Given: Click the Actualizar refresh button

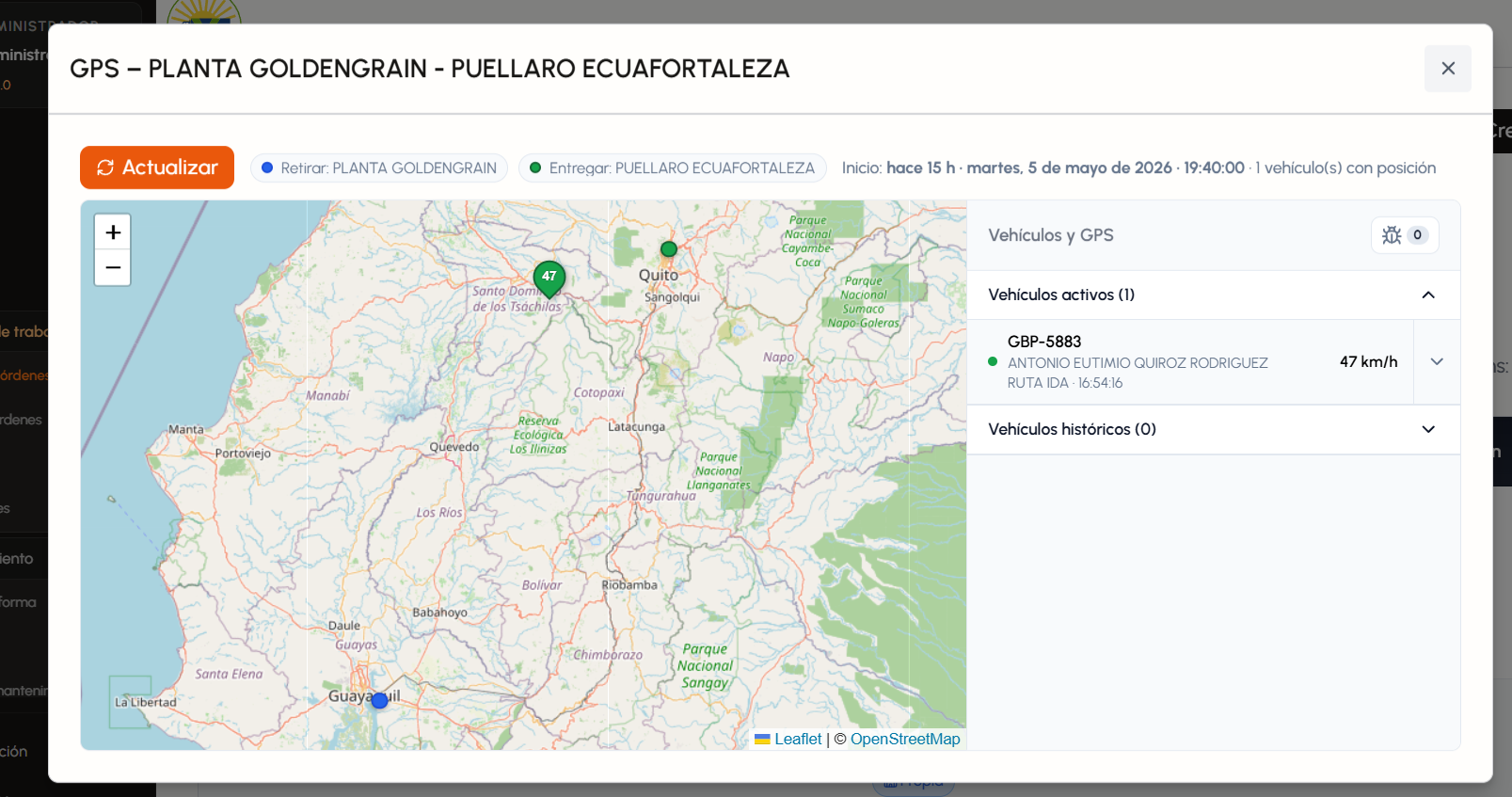Looking at the screenshot, I should [x=157, y=167].
